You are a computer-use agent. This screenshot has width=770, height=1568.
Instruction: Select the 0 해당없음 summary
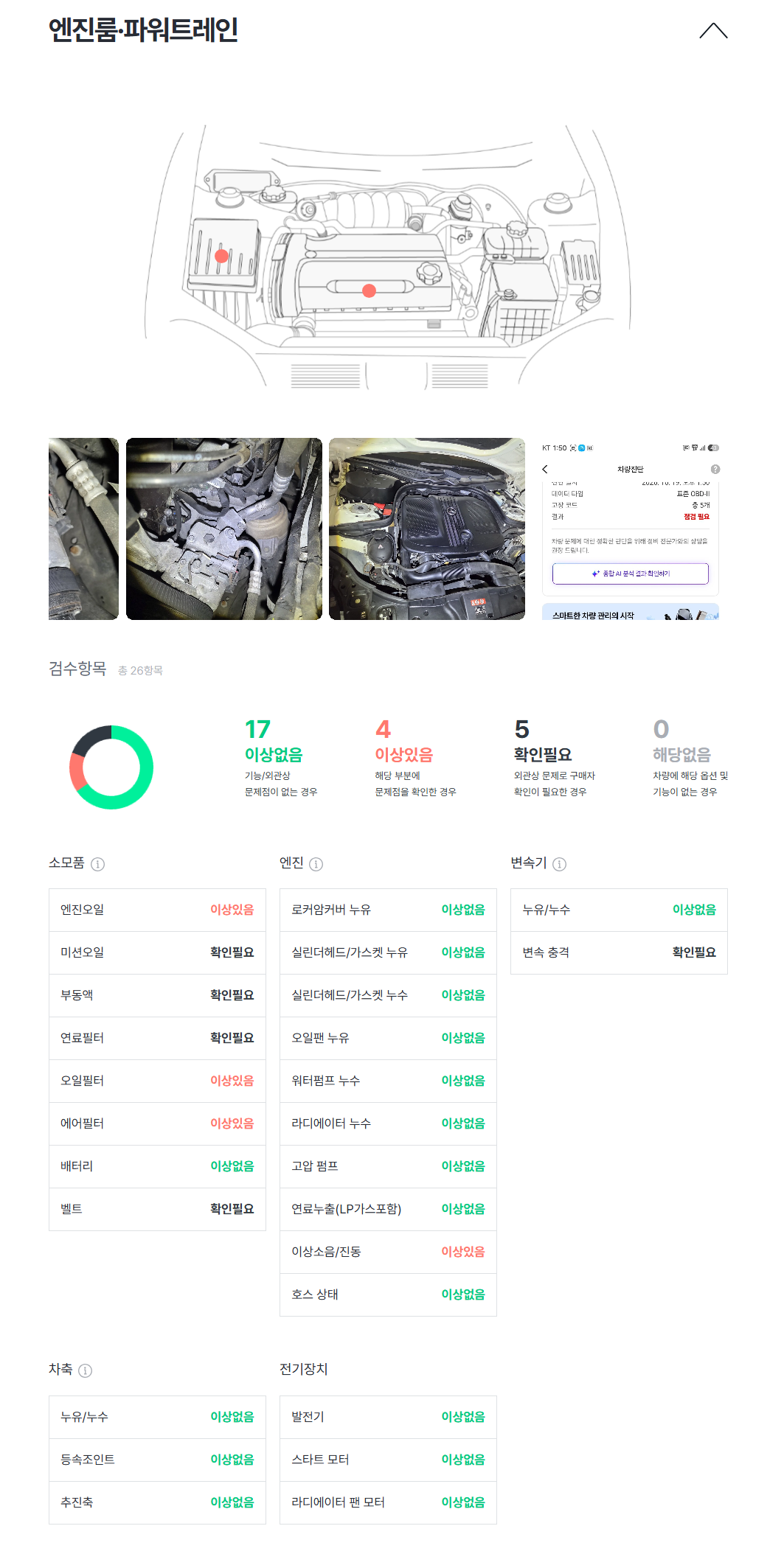click(690, 758)
